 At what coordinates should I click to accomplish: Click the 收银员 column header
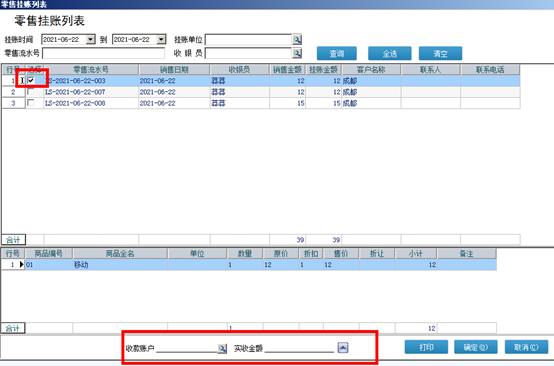tap(240, 70)
